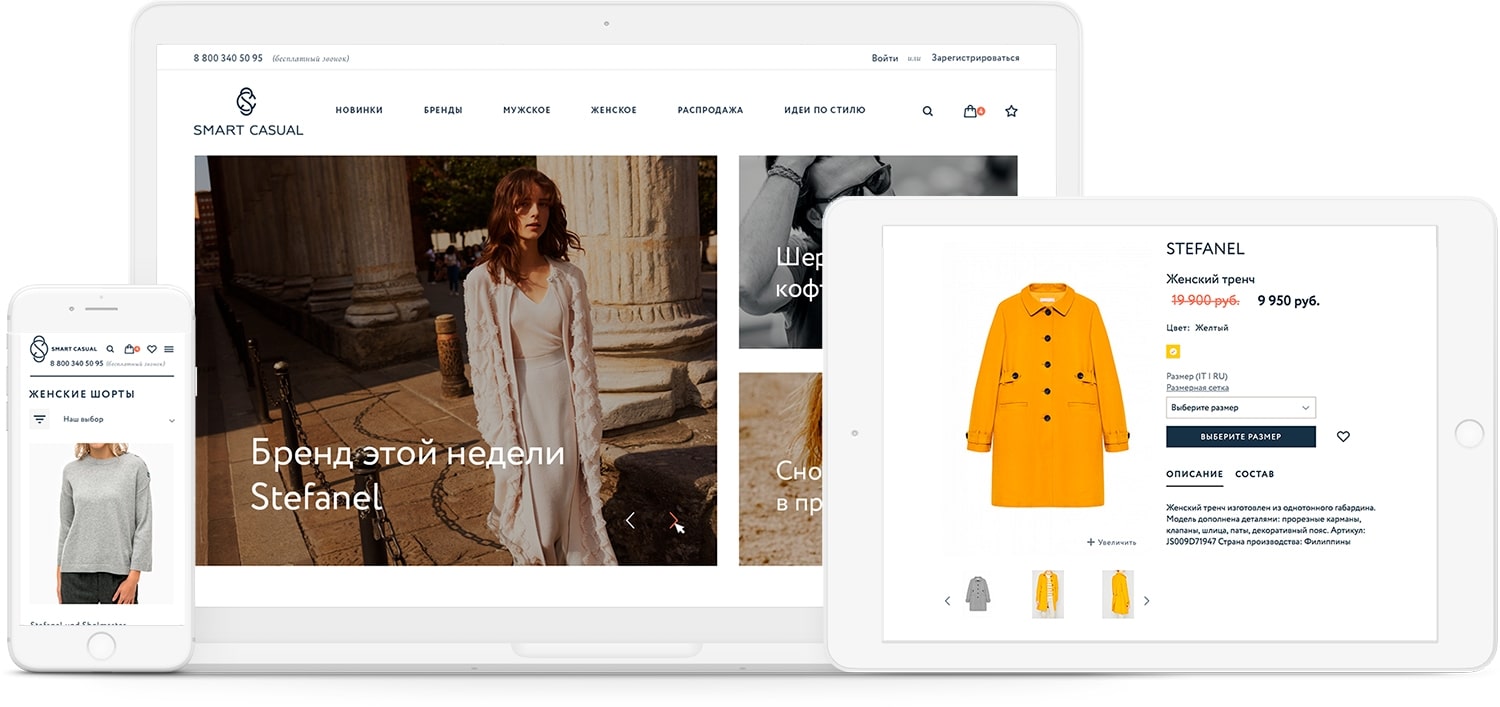The height and width of the screenshot is (707, 1500).
Task: Add trench coat to wishlist with heart icon
Action: click(1343, 437)
